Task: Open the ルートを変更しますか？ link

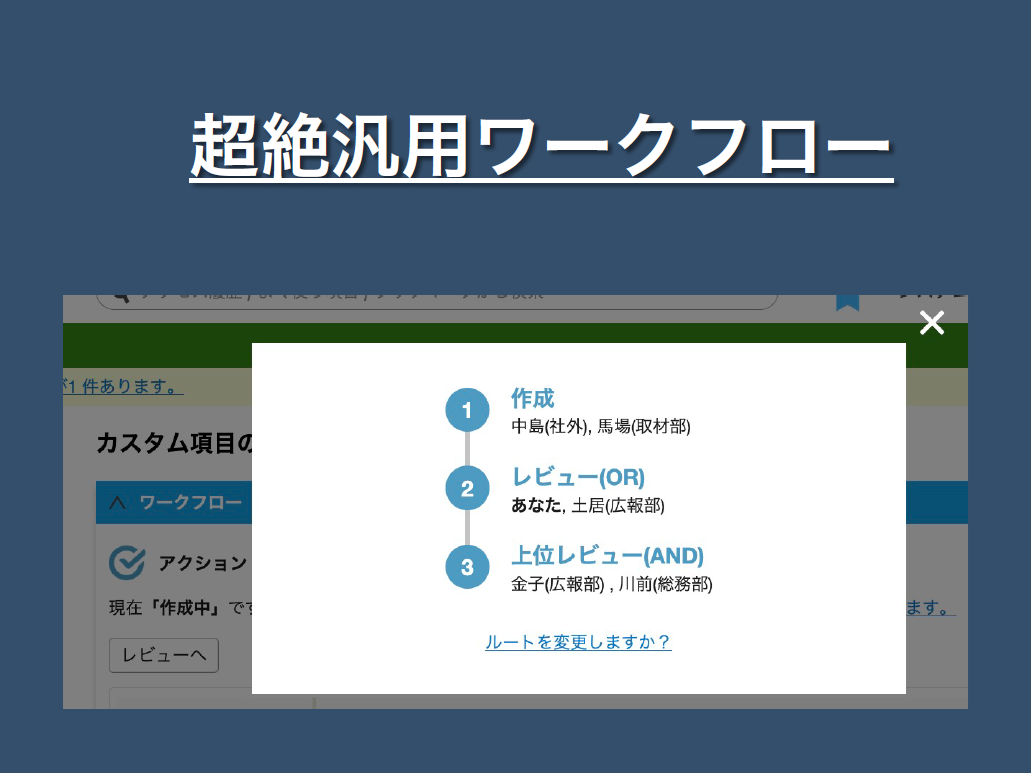Action: click(578, 642)
